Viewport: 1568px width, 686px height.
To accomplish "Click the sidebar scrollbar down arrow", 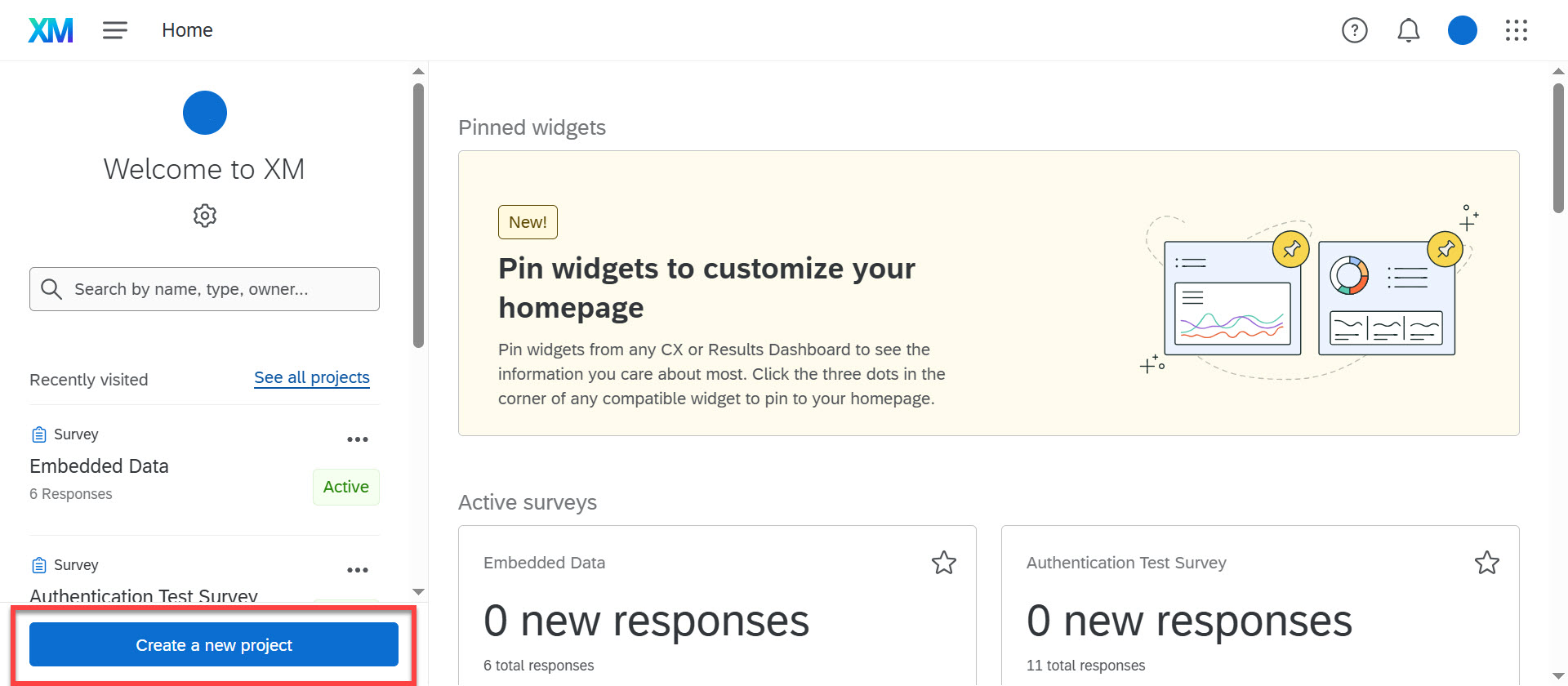I will [x=418, y=591].
